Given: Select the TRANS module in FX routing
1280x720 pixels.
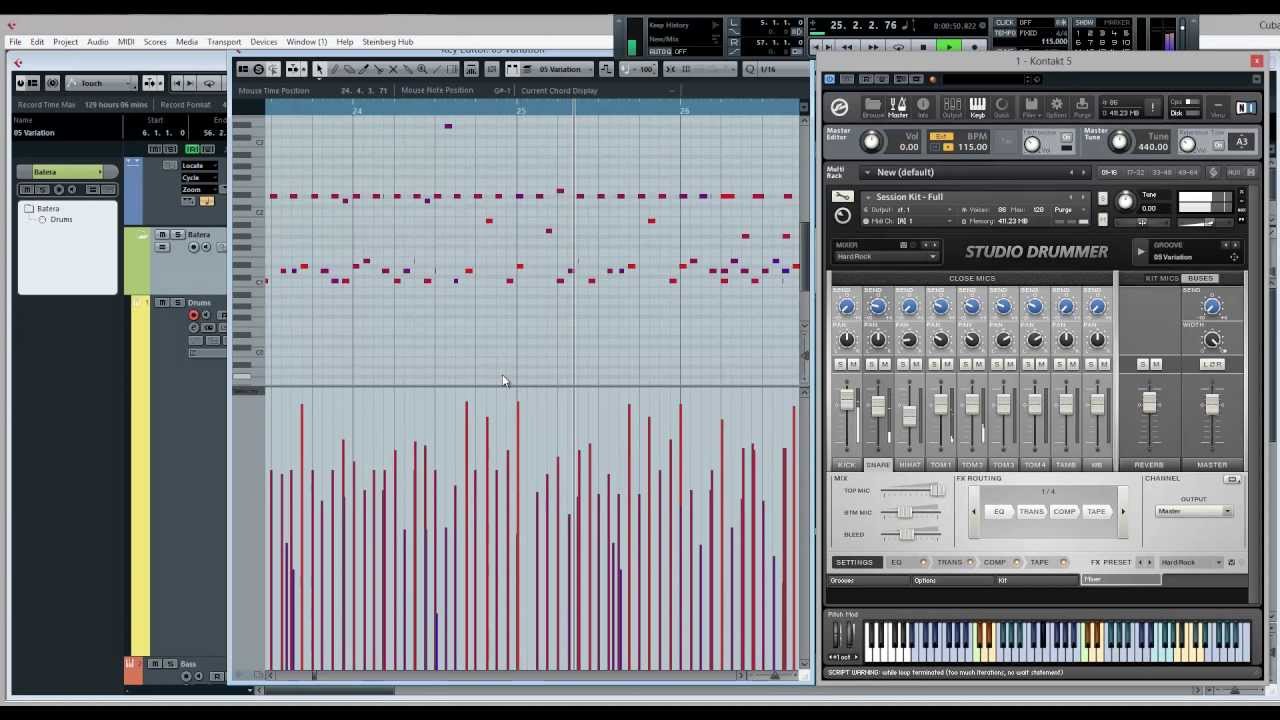Looking at the screenshot, I should (x=1031, y=512).
